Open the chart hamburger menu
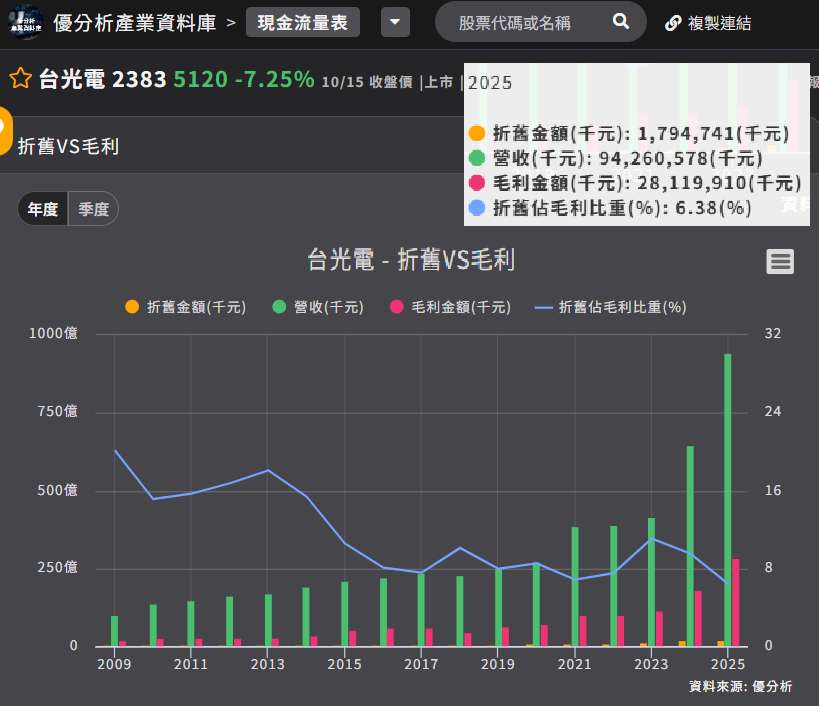 780,262
